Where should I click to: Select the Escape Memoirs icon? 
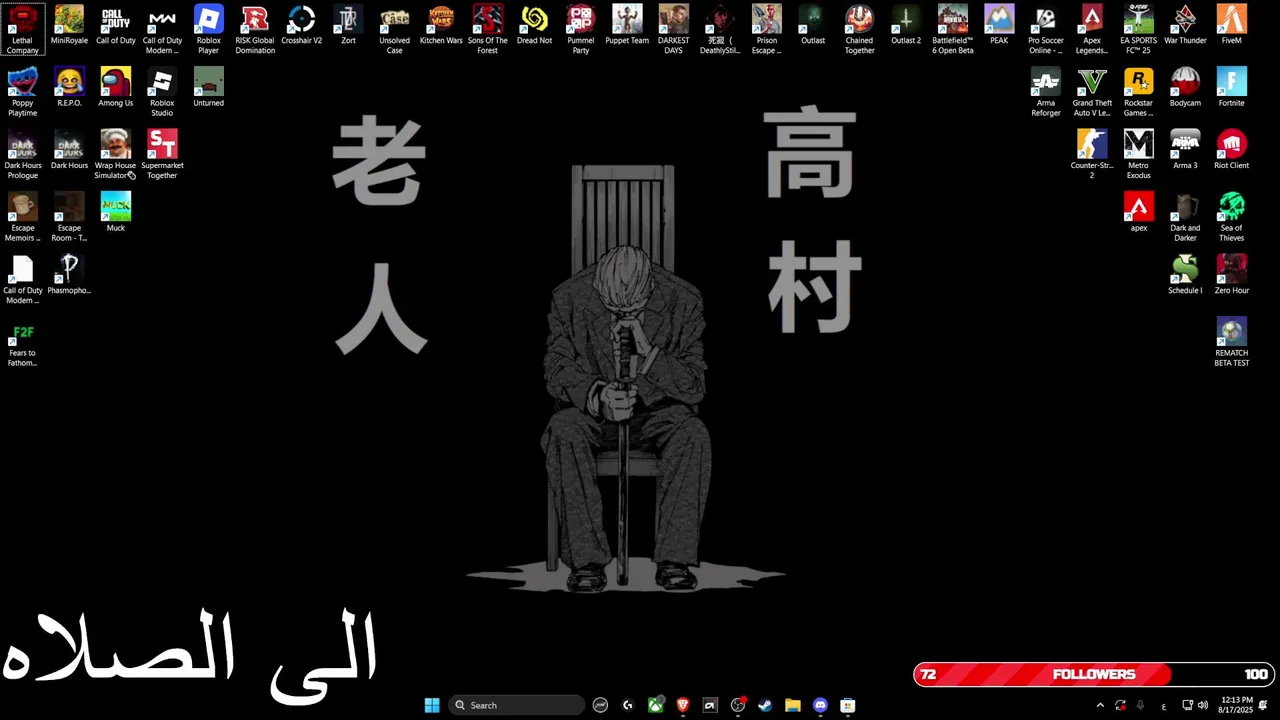(22, 217)
